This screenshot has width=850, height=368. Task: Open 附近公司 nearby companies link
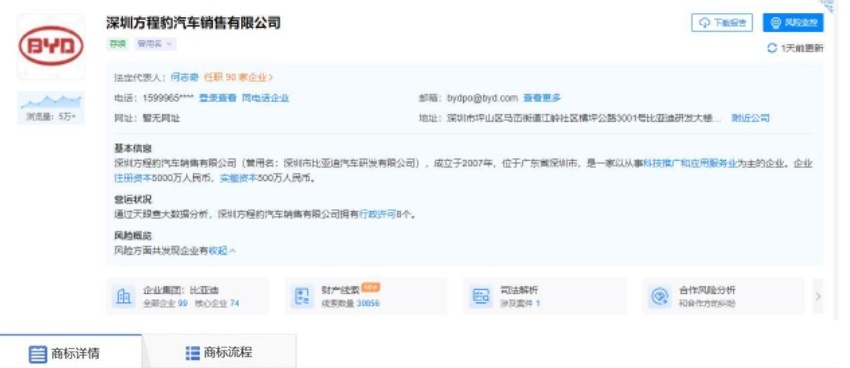pyautogui.click(x=750, y=118)
